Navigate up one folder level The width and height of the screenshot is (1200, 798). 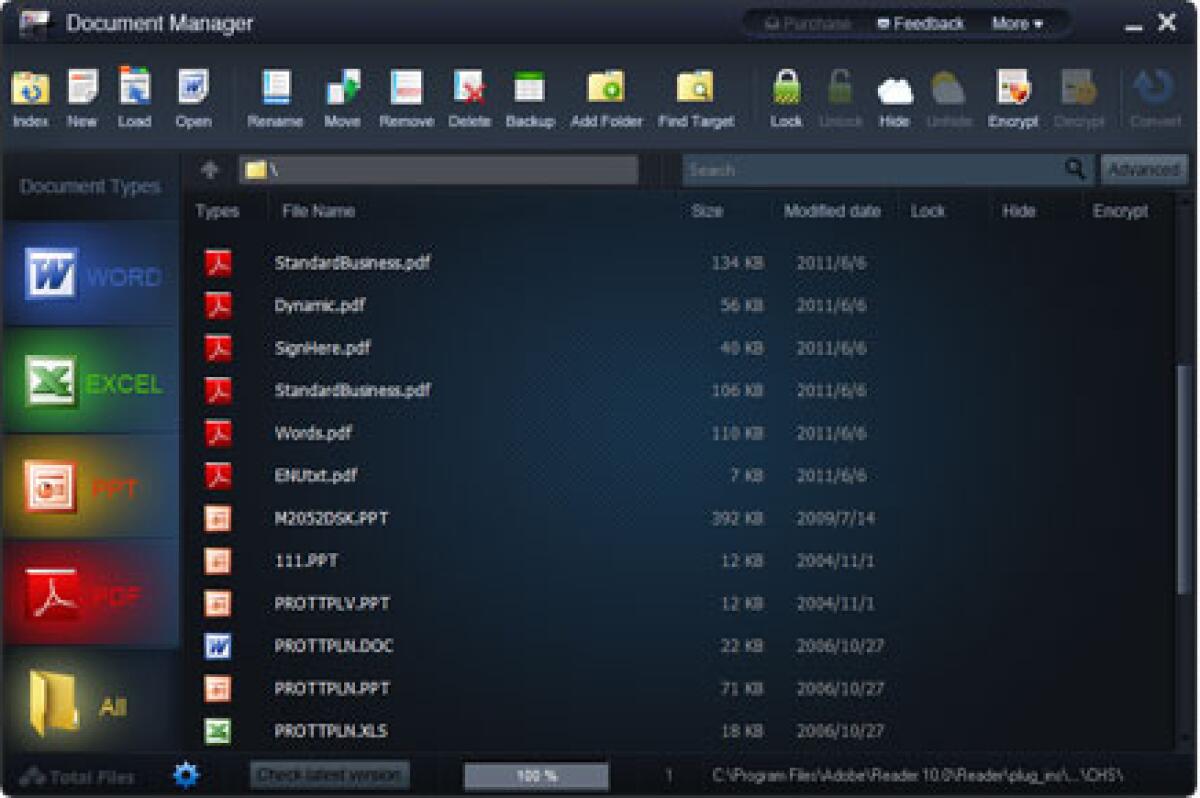tap(209, 169)
